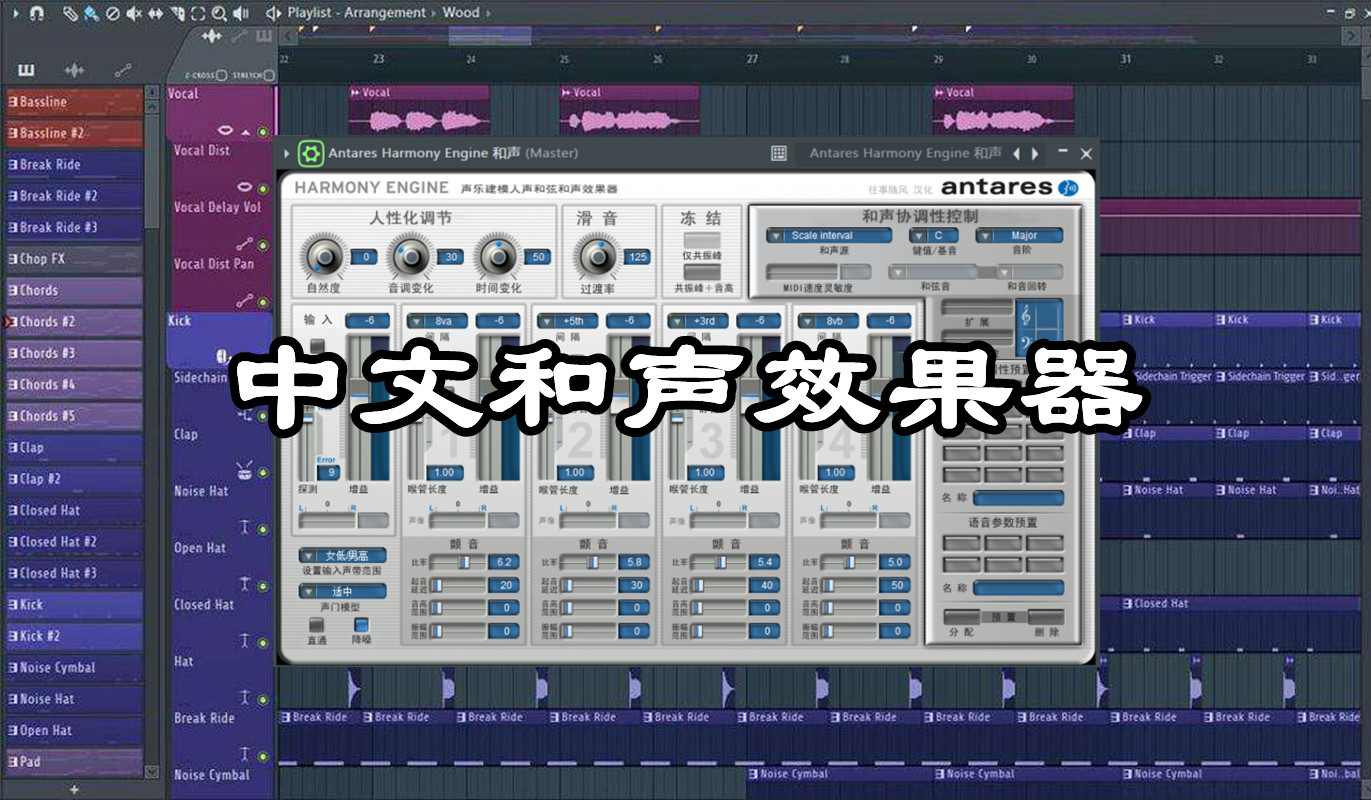This screenshot has width=1371, height=800.
Task: Adjust voice 1 vibrato 比率 slider
Action: (x=457, y=563)
